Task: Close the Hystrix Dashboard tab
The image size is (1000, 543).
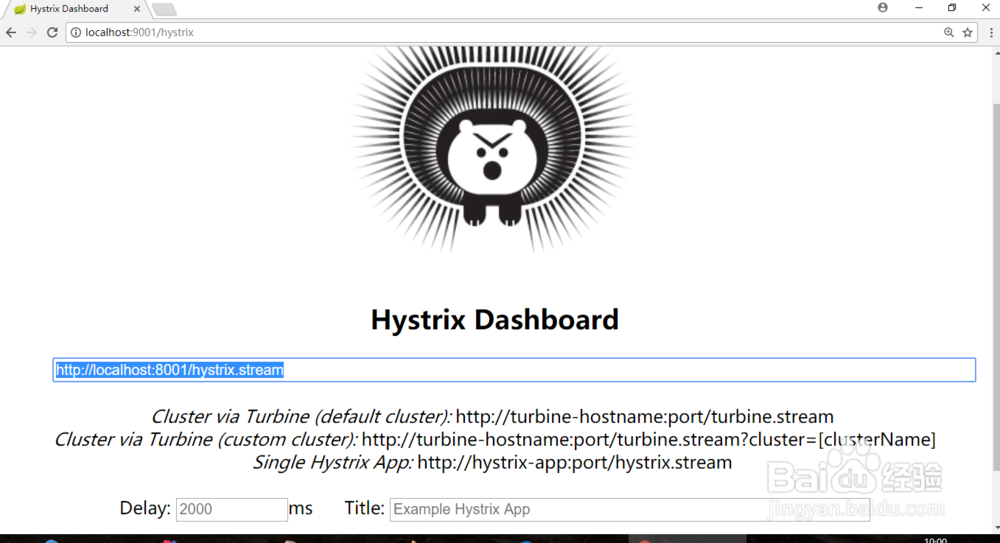Action: [x=136, y=9]
